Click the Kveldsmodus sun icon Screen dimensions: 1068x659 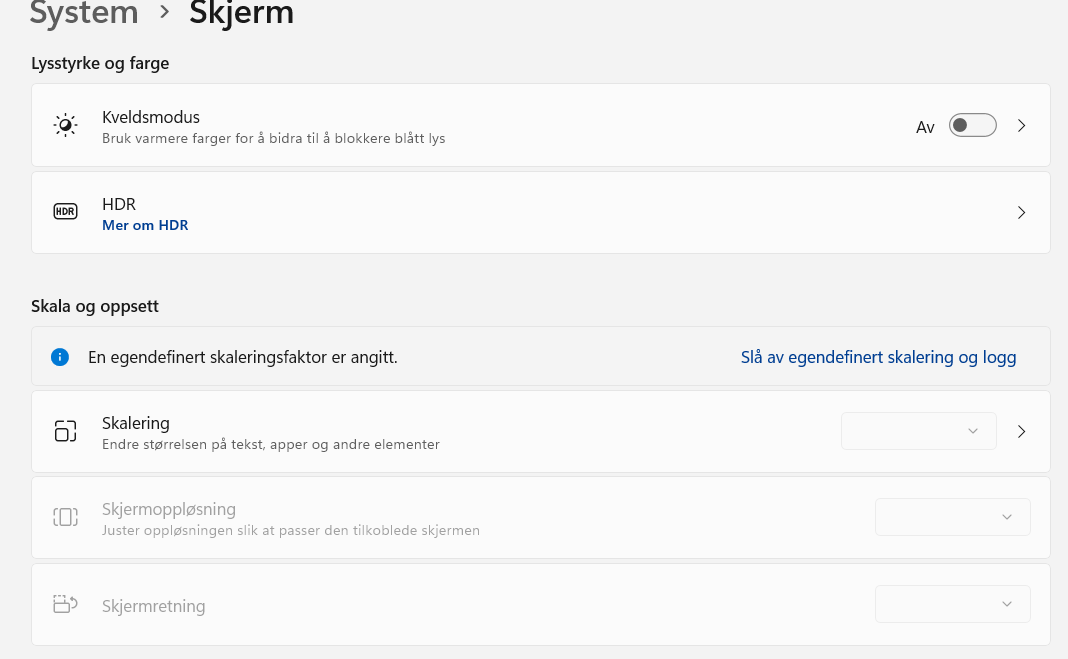coord(65,125)
